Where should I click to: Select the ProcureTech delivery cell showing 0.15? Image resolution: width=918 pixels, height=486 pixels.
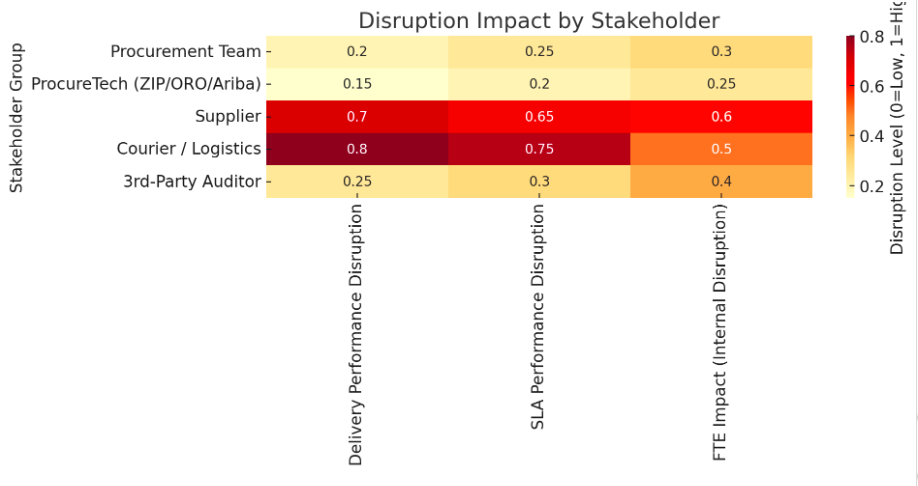point(357,84)
